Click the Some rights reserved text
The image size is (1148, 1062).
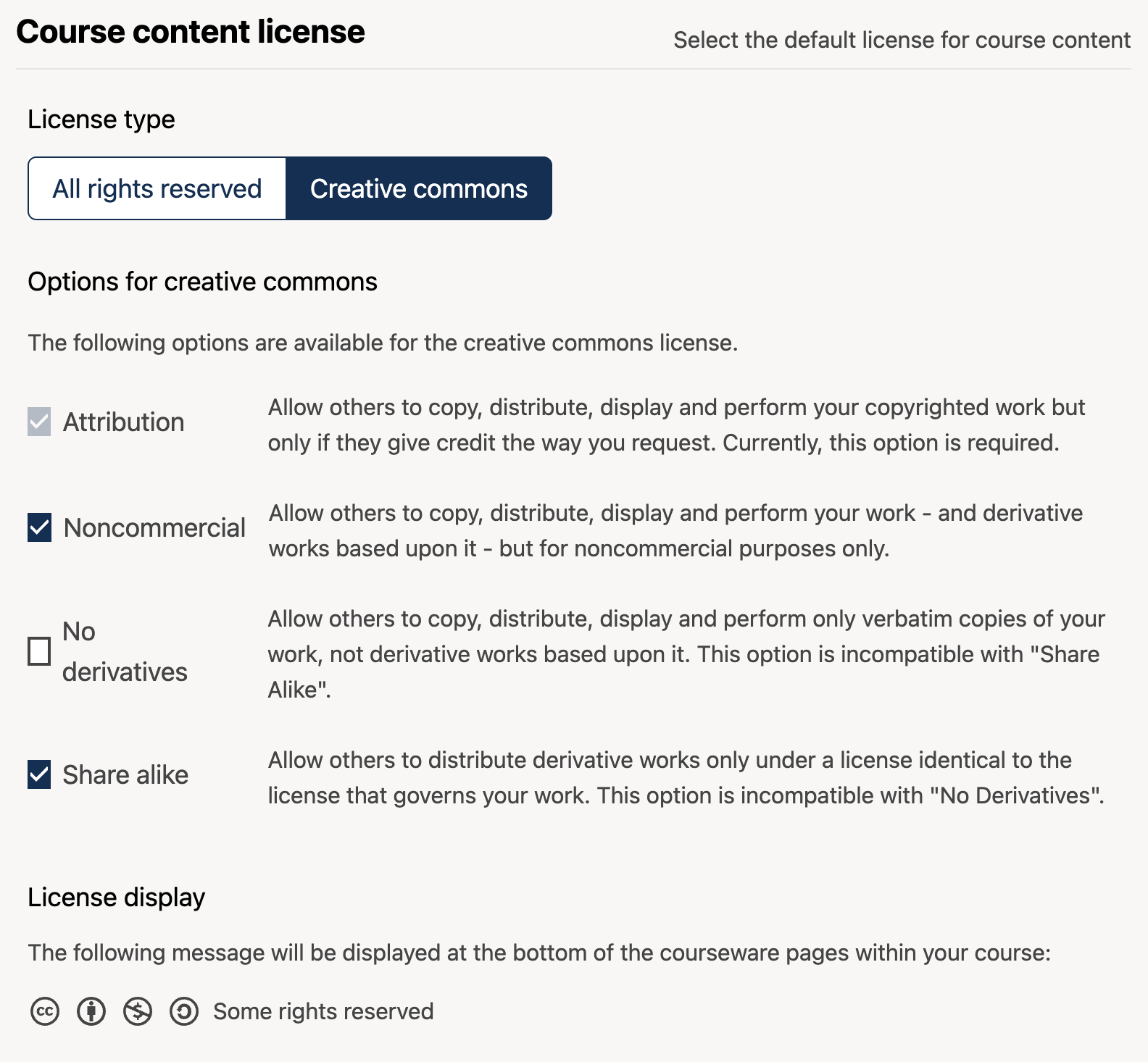tap(323, 1011)
